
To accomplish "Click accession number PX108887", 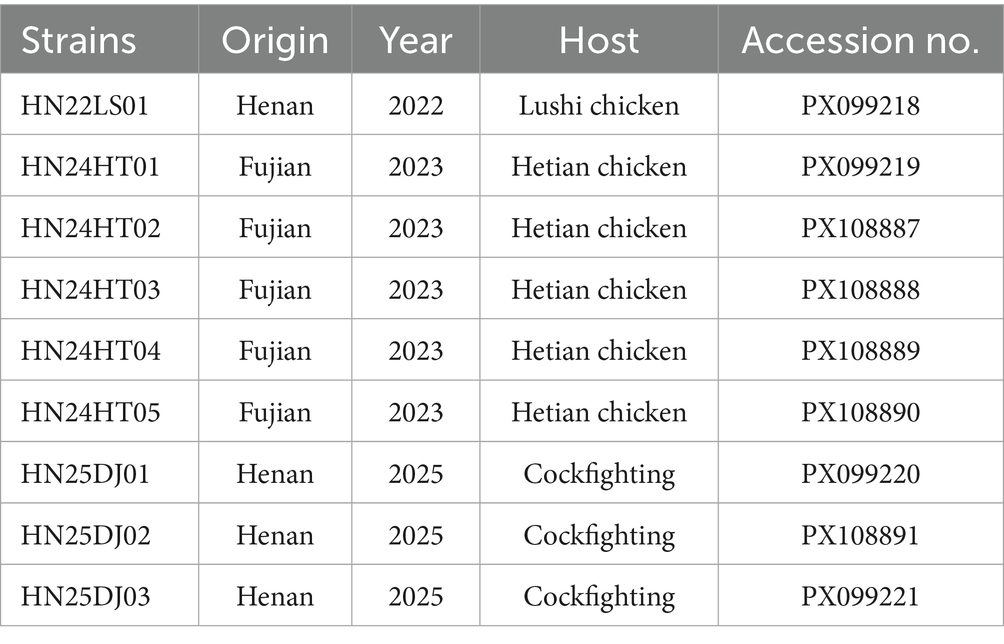I will point(860,228).
